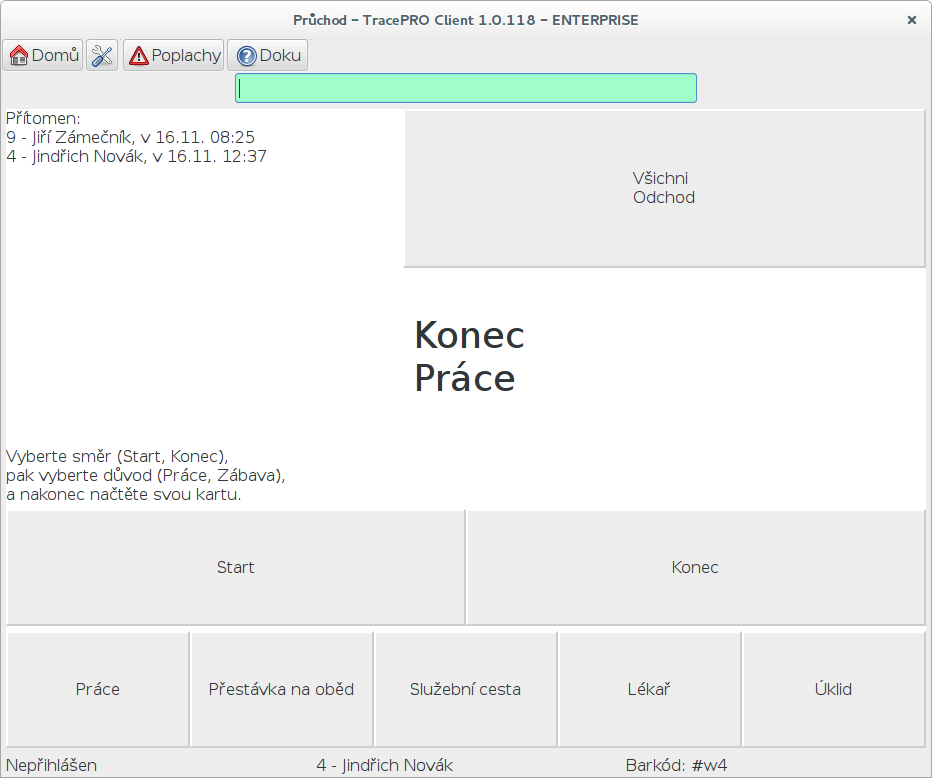Open the tools wrench and screwdriver icon

[102, 55]
